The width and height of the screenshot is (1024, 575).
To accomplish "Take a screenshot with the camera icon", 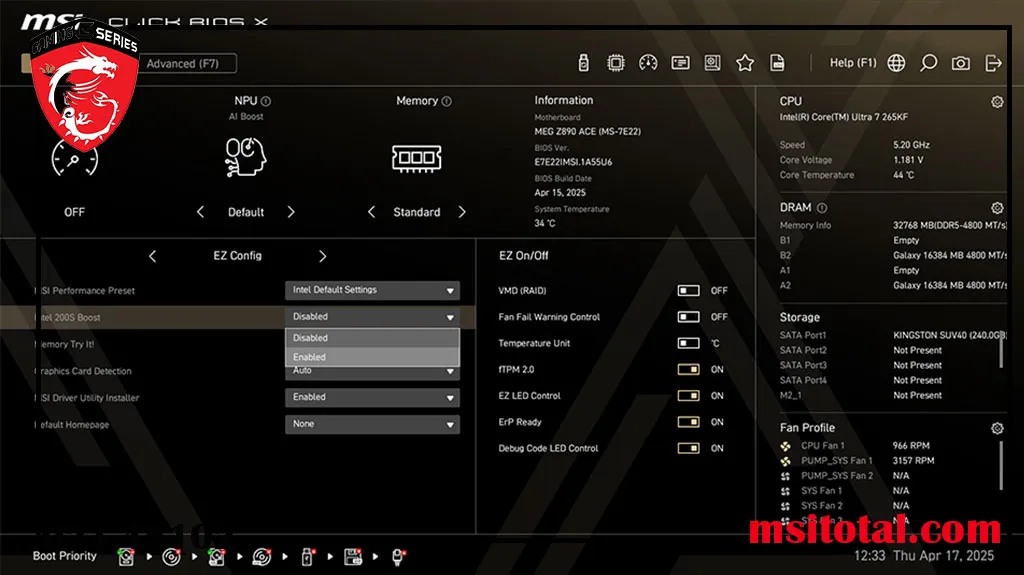I will click(960, 63).
